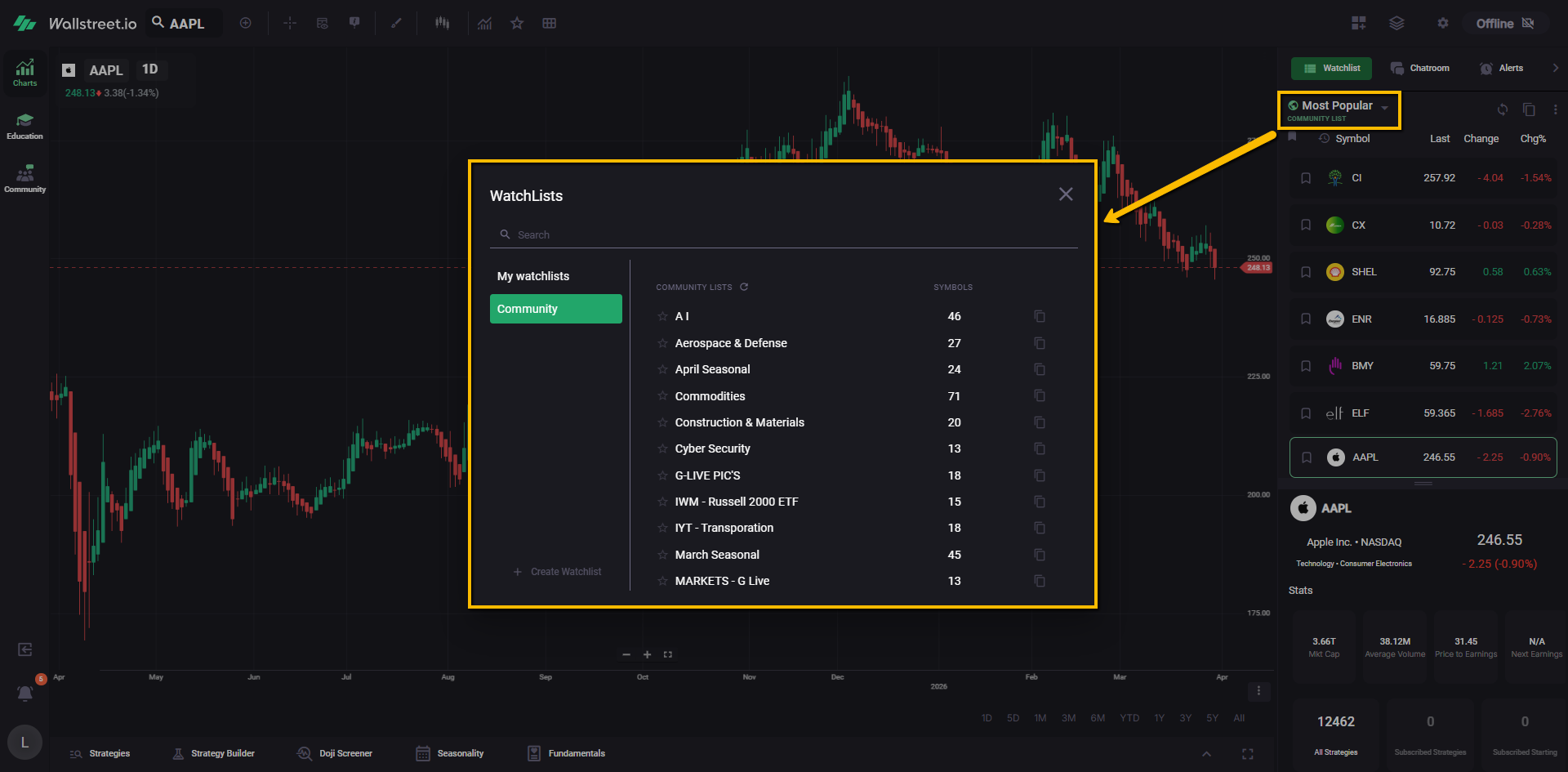Click the settings gear icon

tap(1443, 24)
